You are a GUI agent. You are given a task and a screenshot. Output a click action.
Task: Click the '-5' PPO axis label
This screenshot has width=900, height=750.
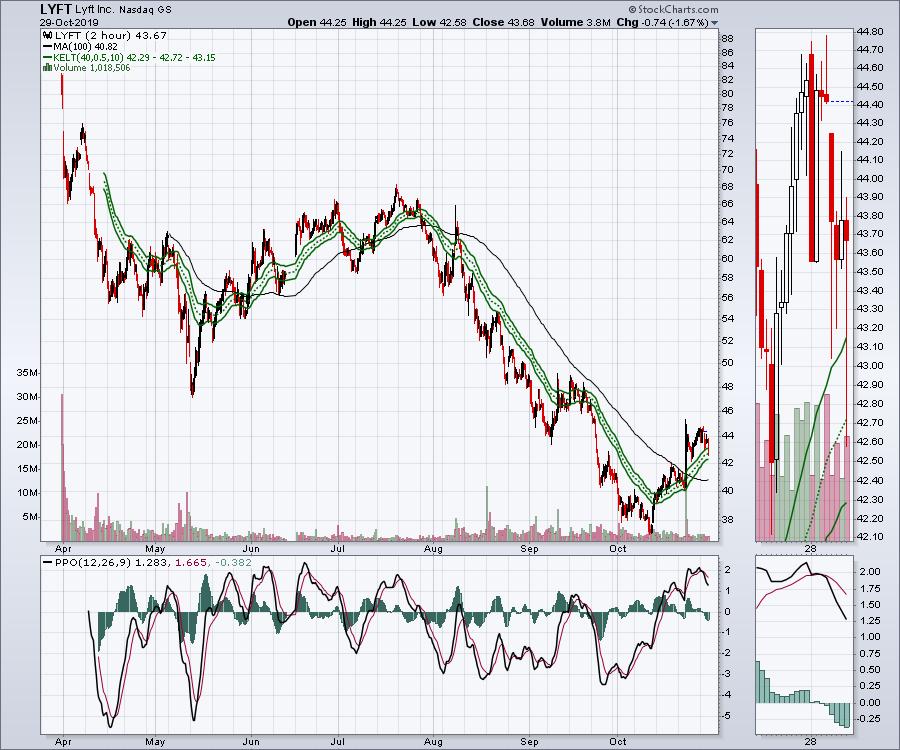(x=727, y=716)
